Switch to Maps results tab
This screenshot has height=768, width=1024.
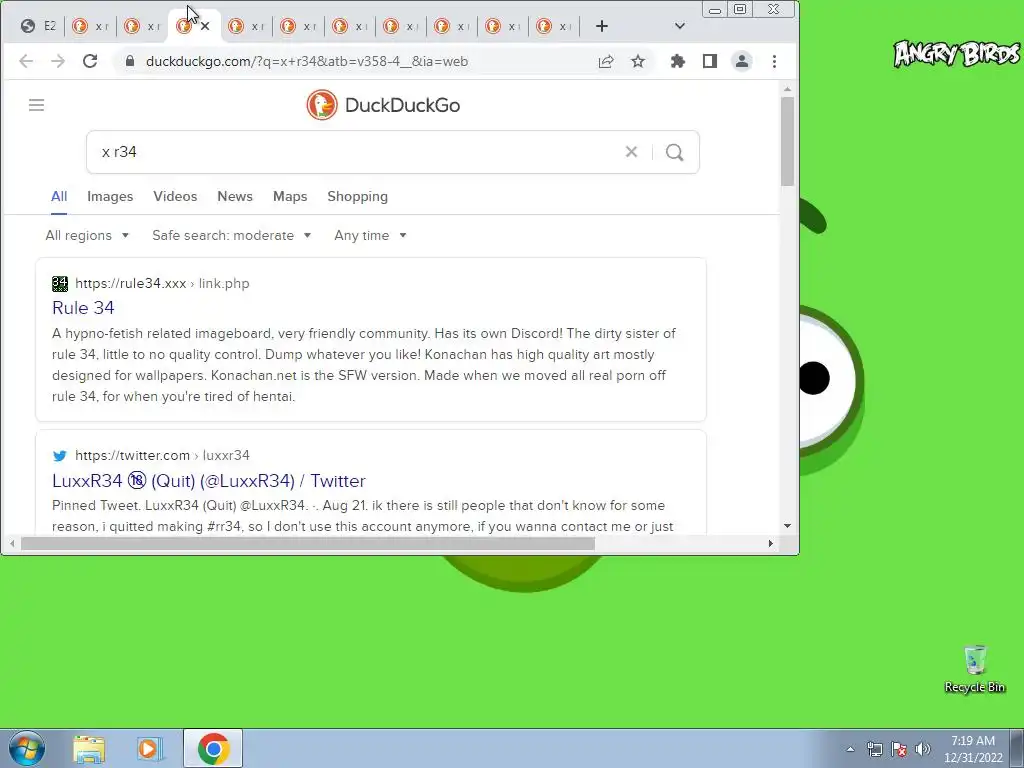(x=290, y=197)
